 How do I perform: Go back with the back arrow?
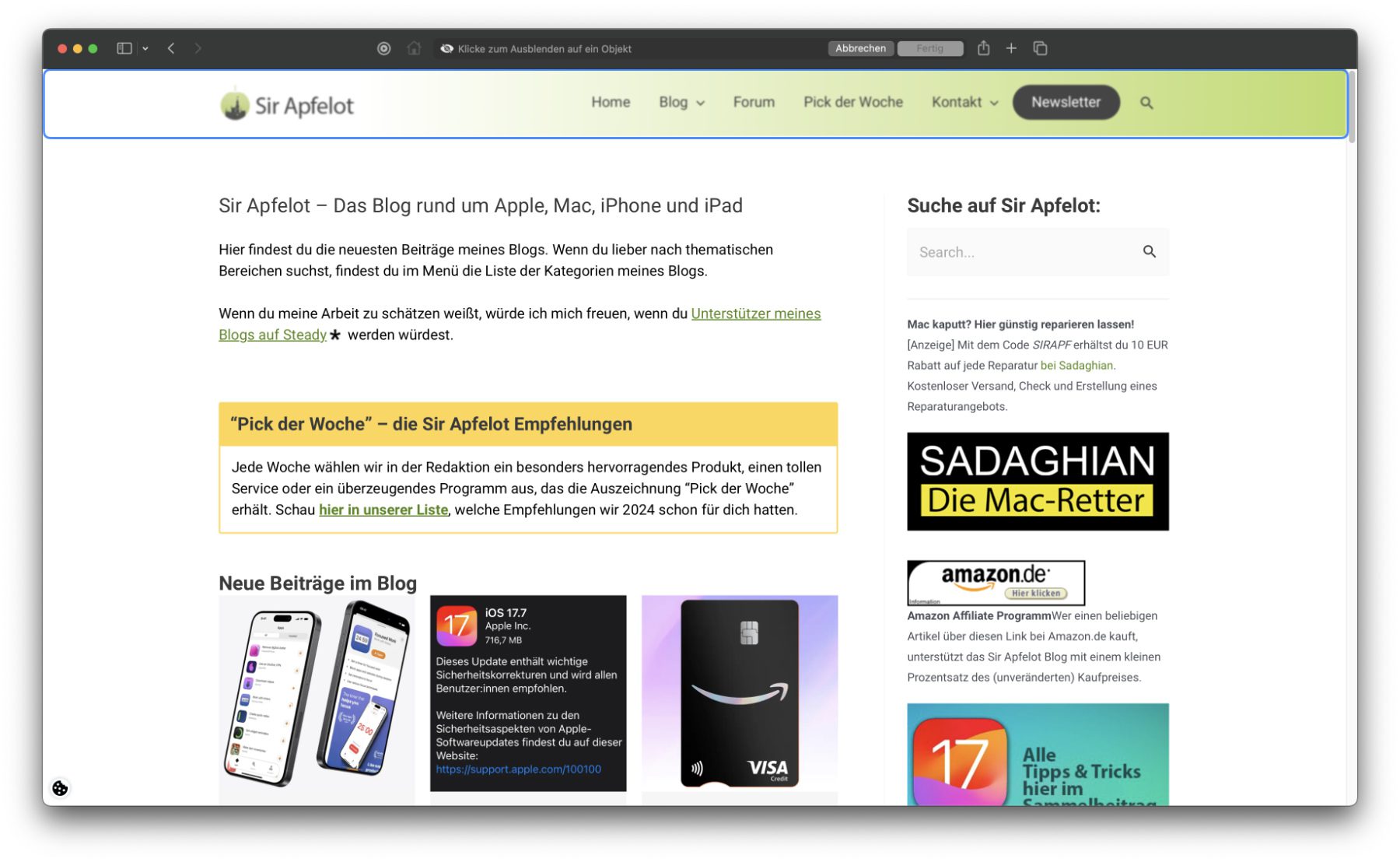click(x=171, y=48)
